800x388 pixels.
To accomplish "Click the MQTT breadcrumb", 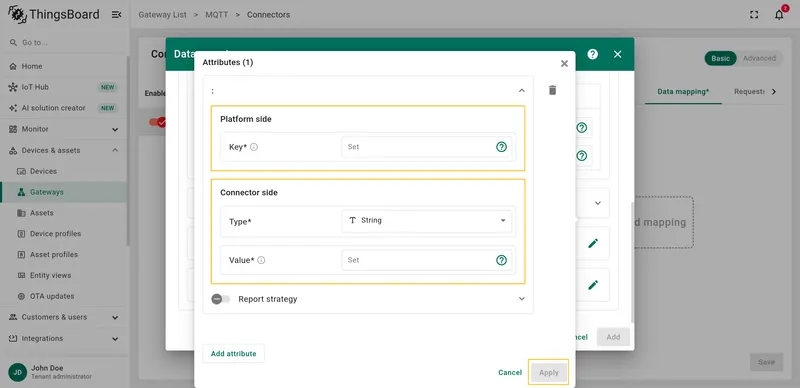I will 217,15.
